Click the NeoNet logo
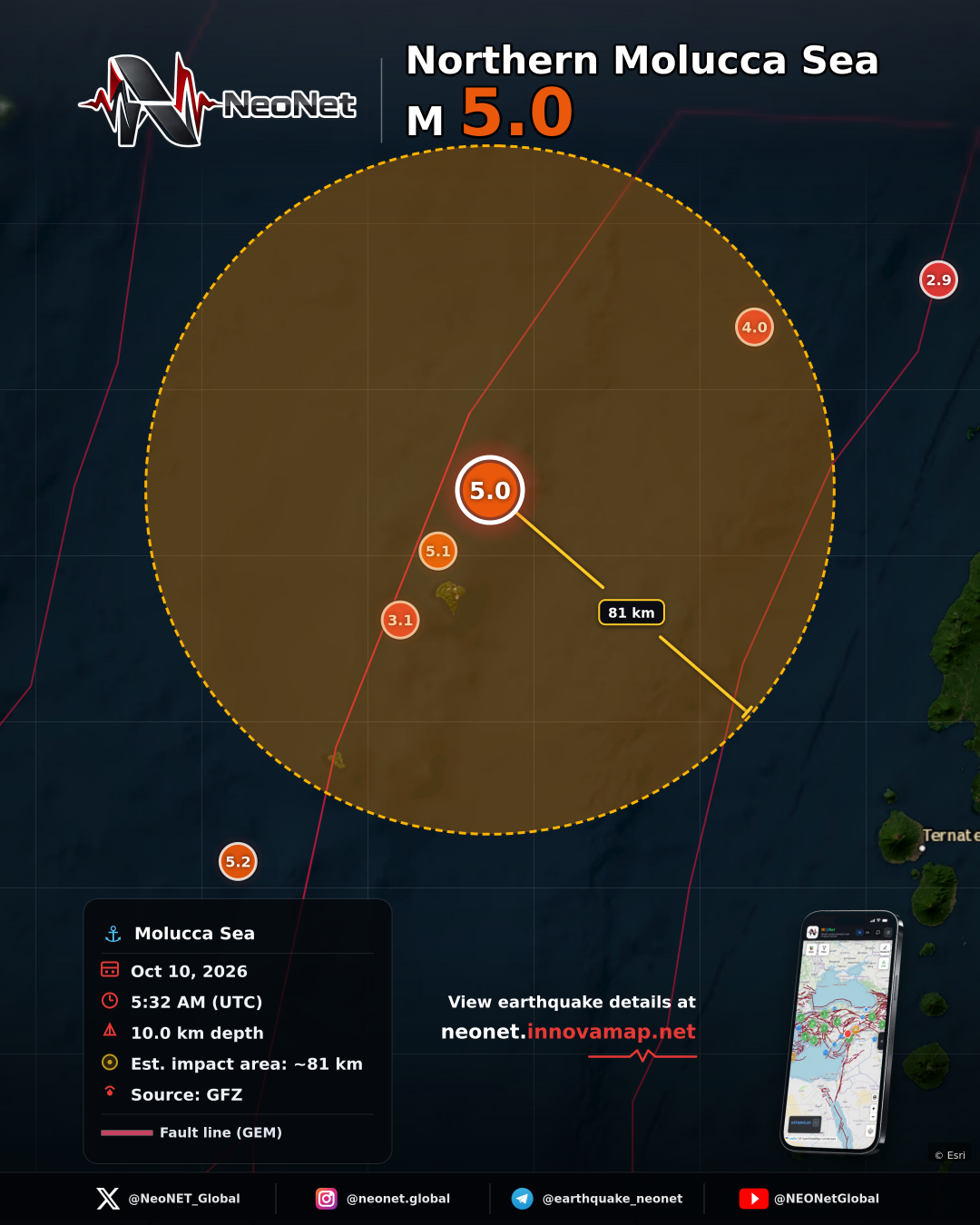The height and width of the screenshot is (1225, 980). click(x=218, y=100)
